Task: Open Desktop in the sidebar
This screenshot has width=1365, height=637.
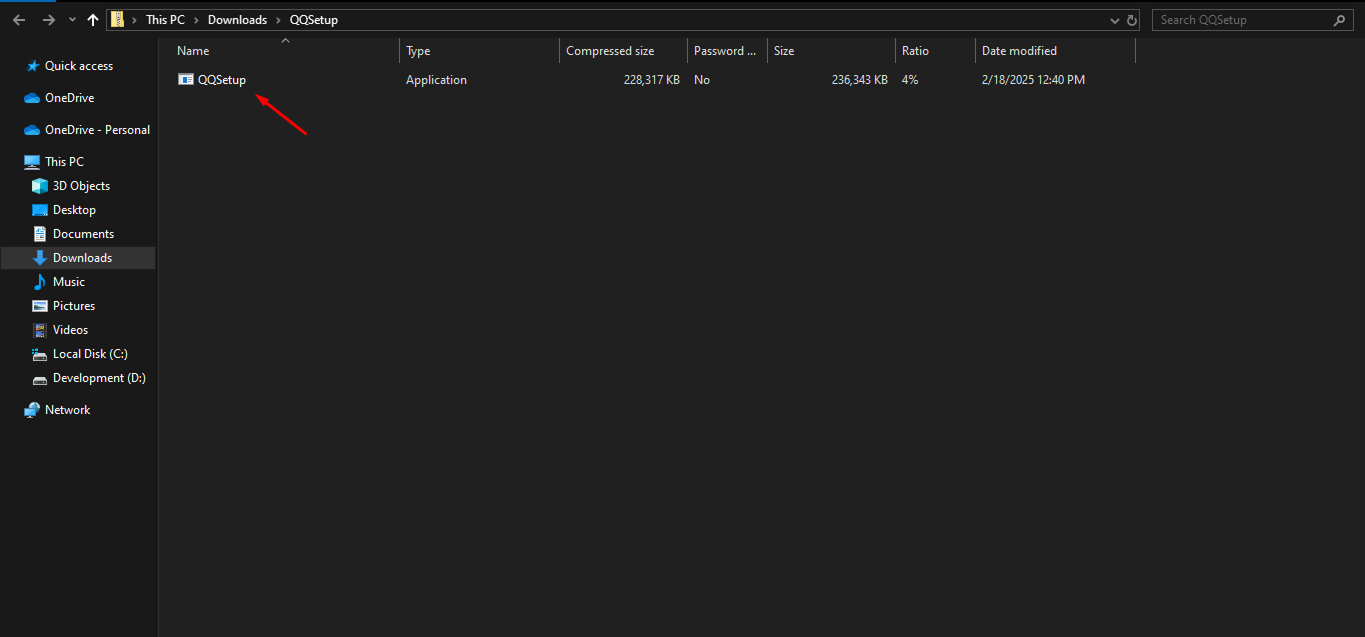Action: 75,210
